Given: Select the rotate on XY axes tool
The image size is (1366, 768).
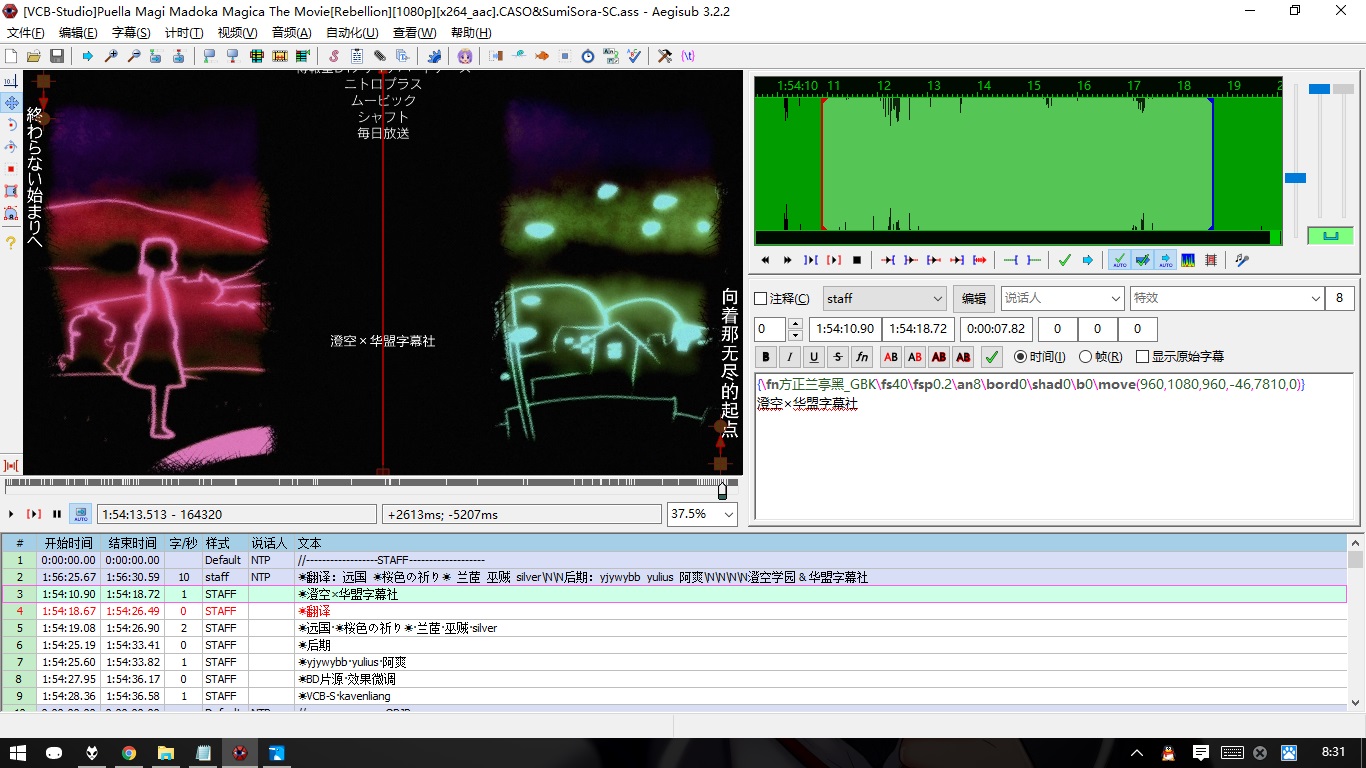Looking at the screenshot, I should tap(10, 146).
